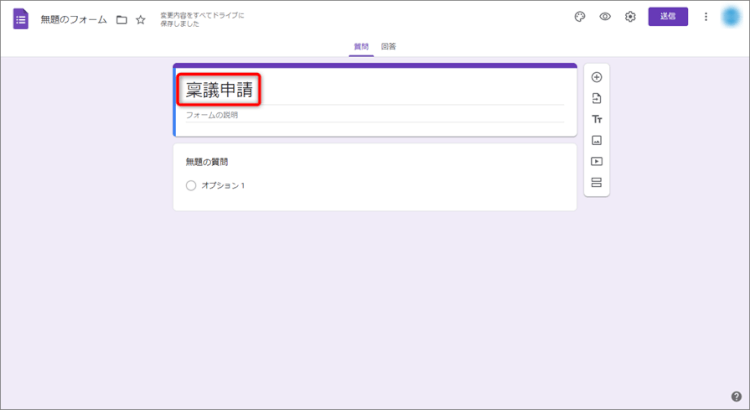The height and width of the screenshot is (410, 750).
Task: Click the フォームの説明 description field
Action: pos(370,115)
